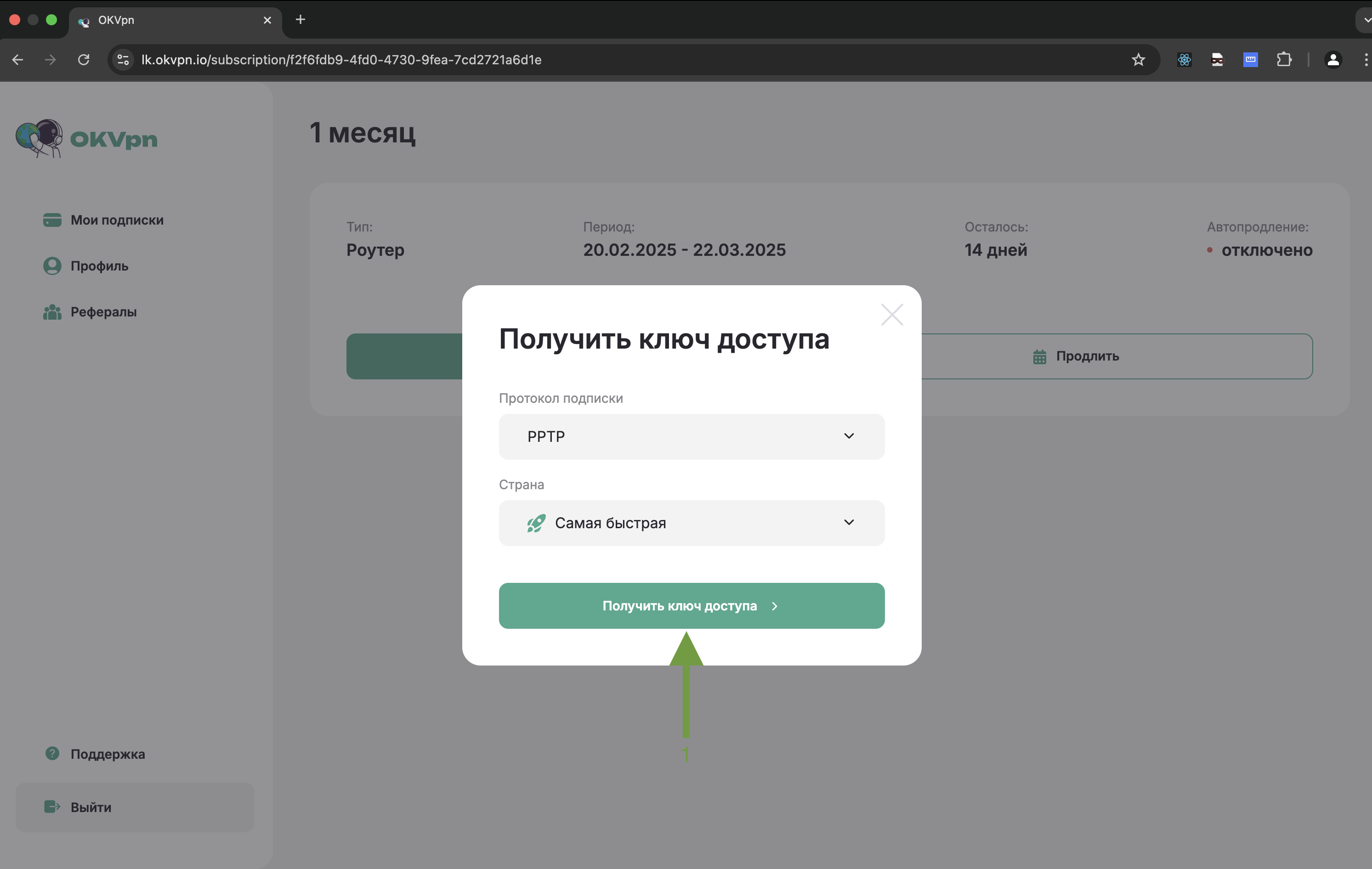The image size is (1372, 869).
Task: Click the question-mark icon next to Поддержка
Action: [52, 753]
